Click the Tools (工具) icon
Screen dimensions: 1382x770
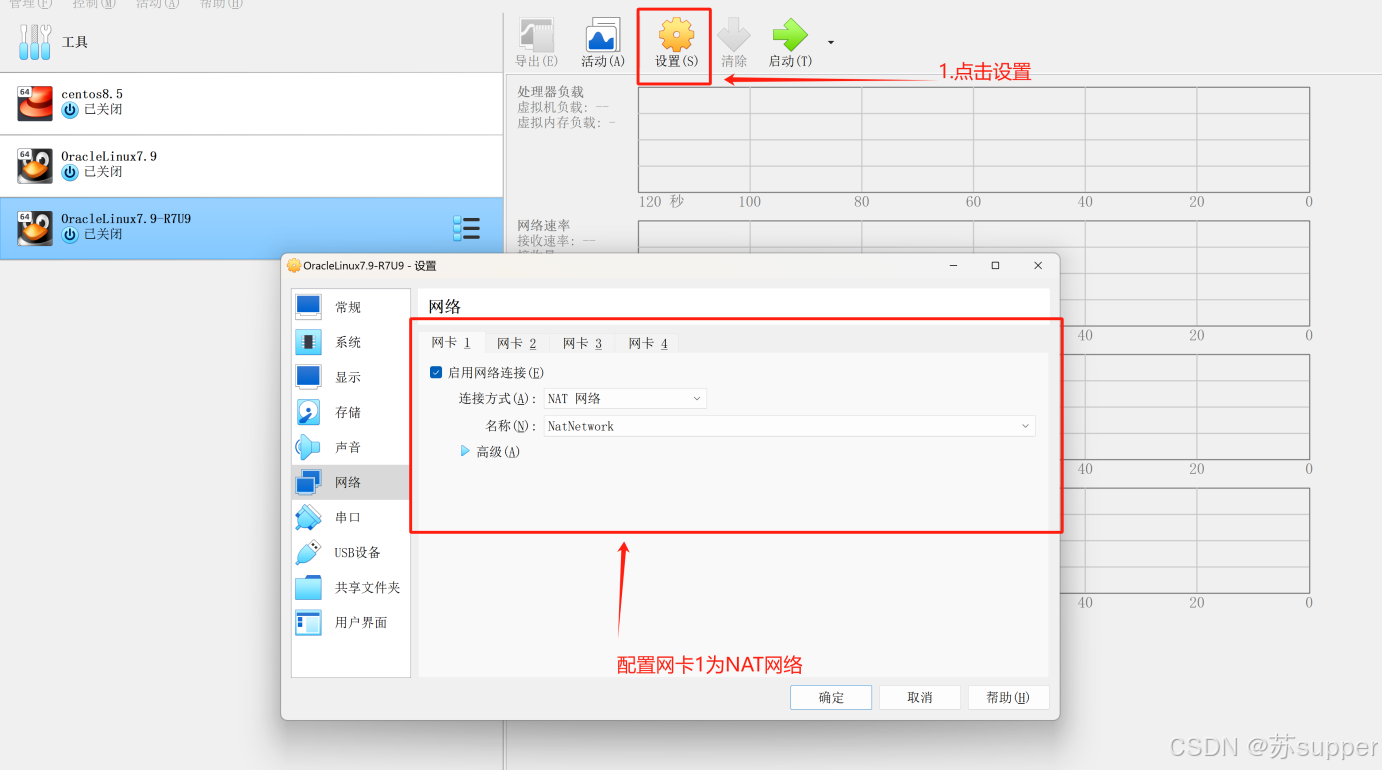pos(35,42)
